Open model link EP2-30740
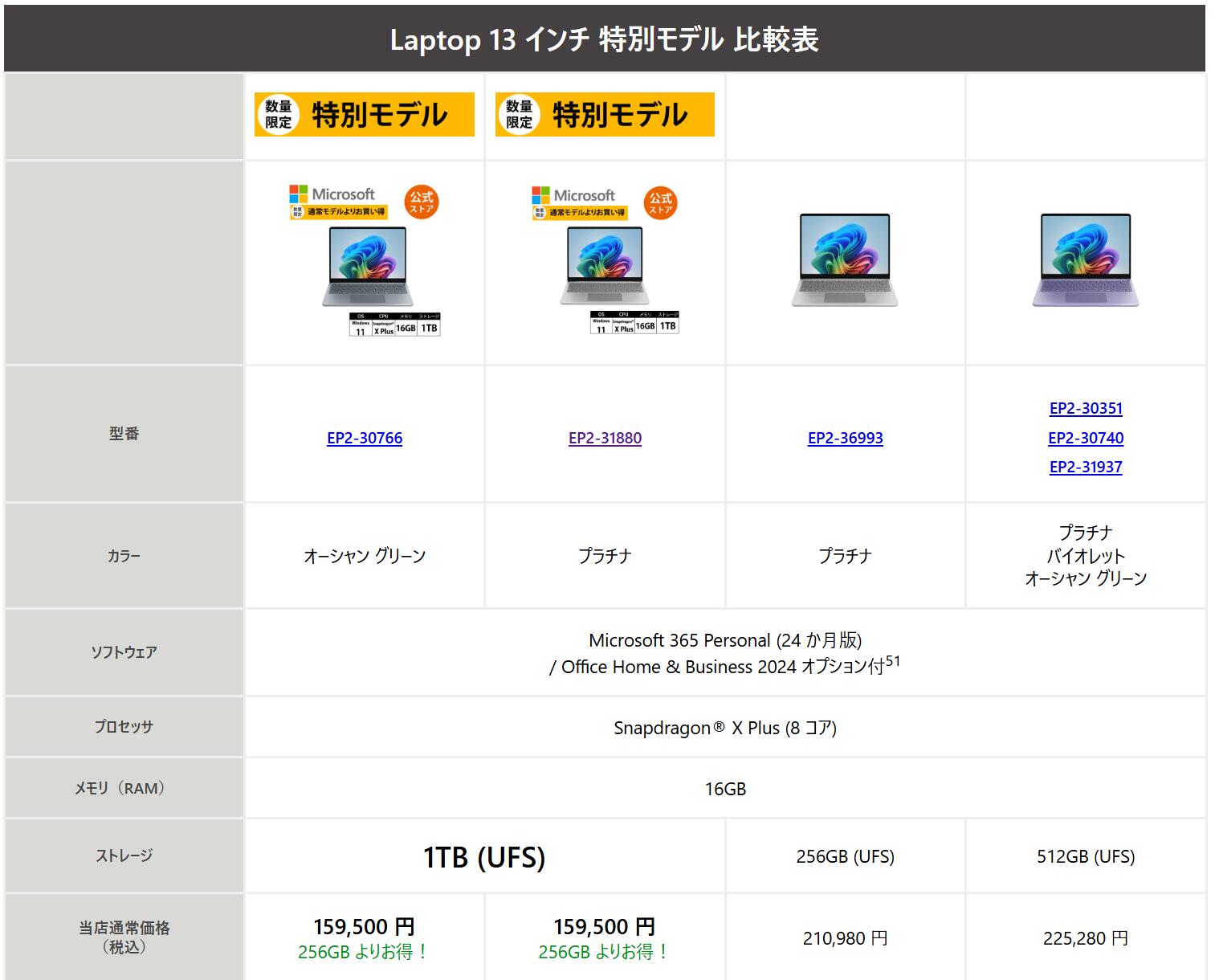Screen dimensions: 1215x980 coord(1086,438)
